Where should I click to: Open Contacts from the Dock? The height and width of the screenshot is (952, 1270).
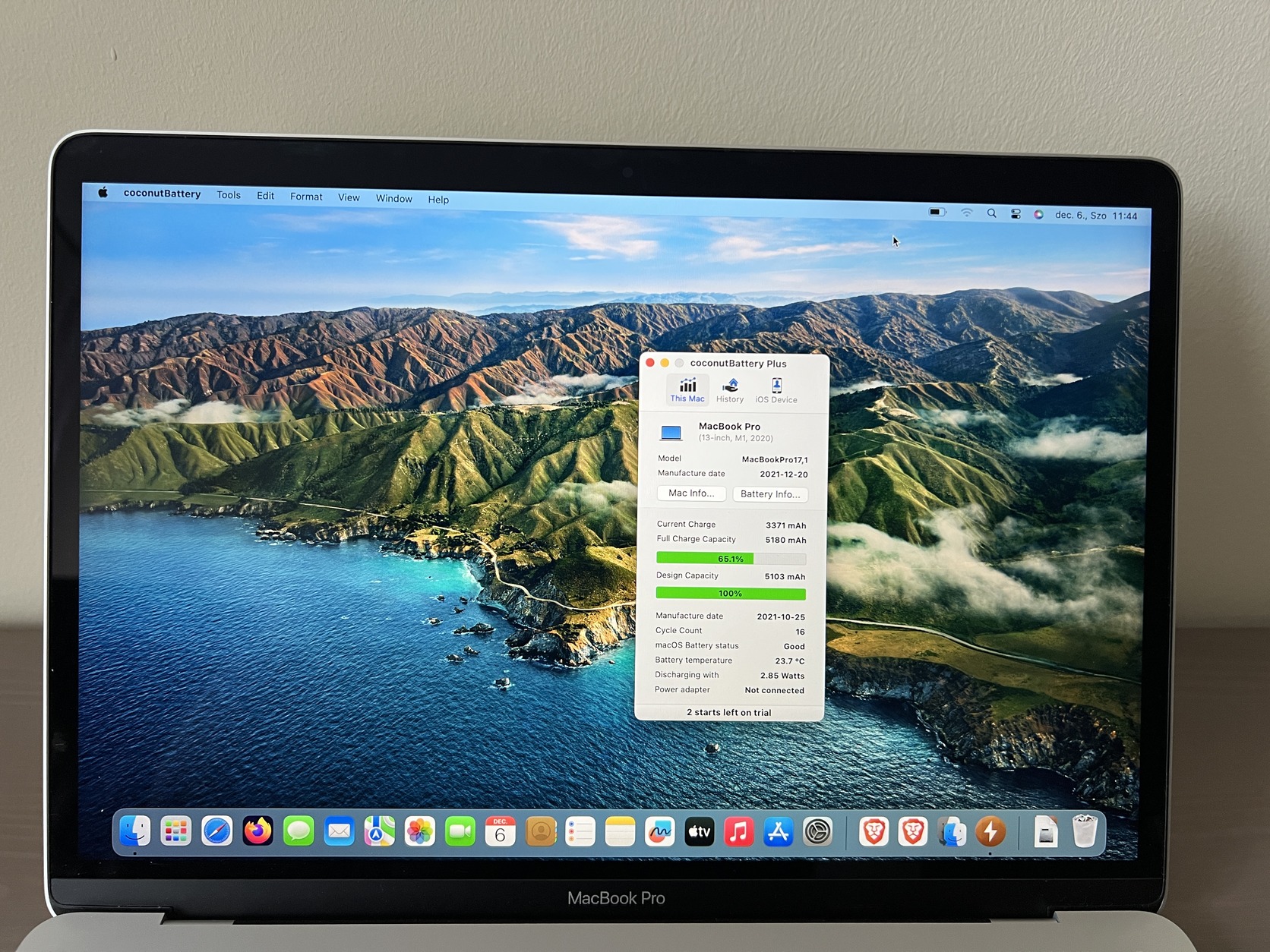(x=541, y=832)
